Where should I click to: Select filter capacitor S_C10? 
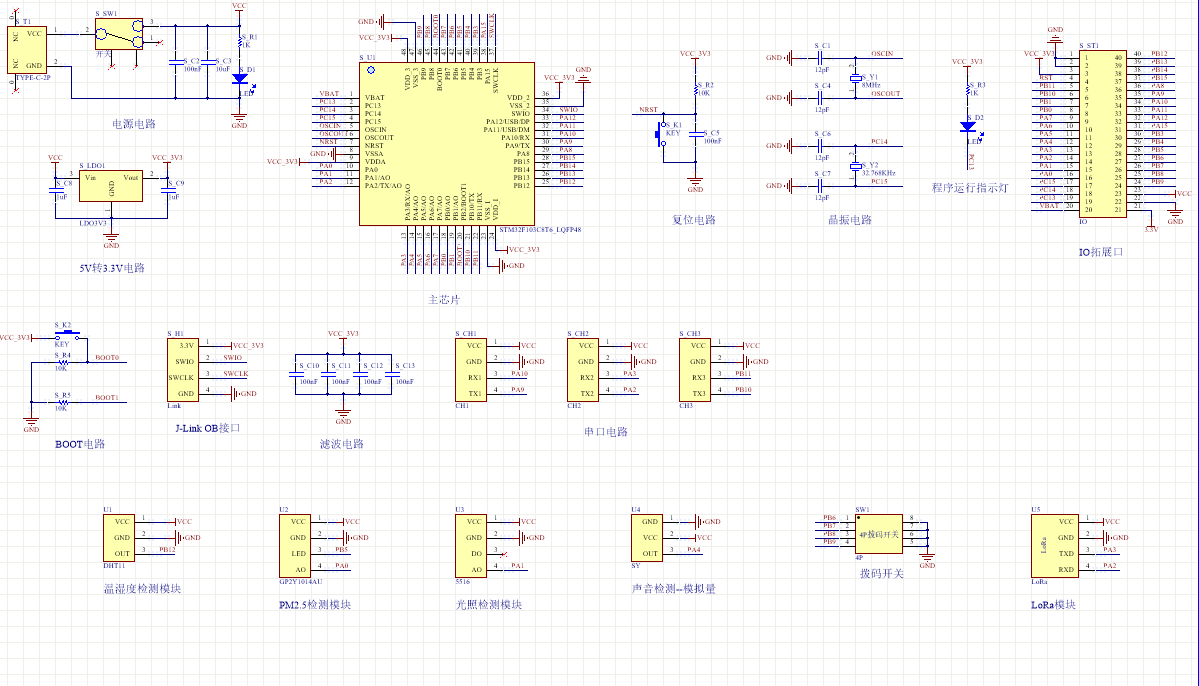[295, 374]
